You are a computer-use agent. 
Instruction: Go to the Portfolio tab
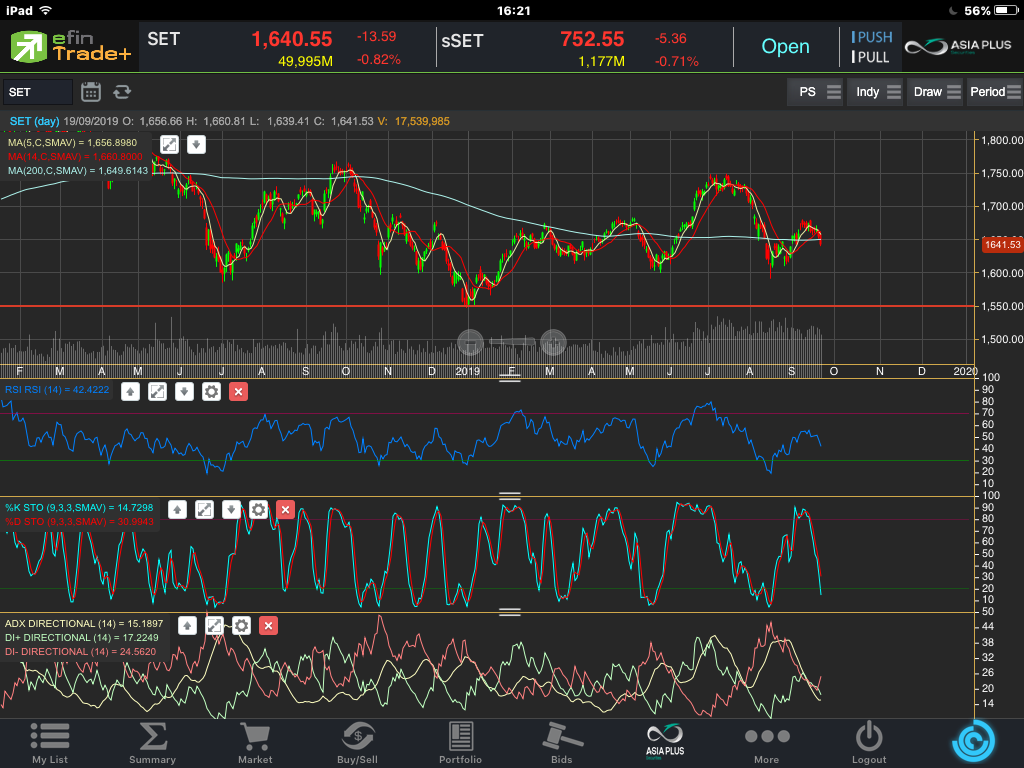(x=460, y=740)
